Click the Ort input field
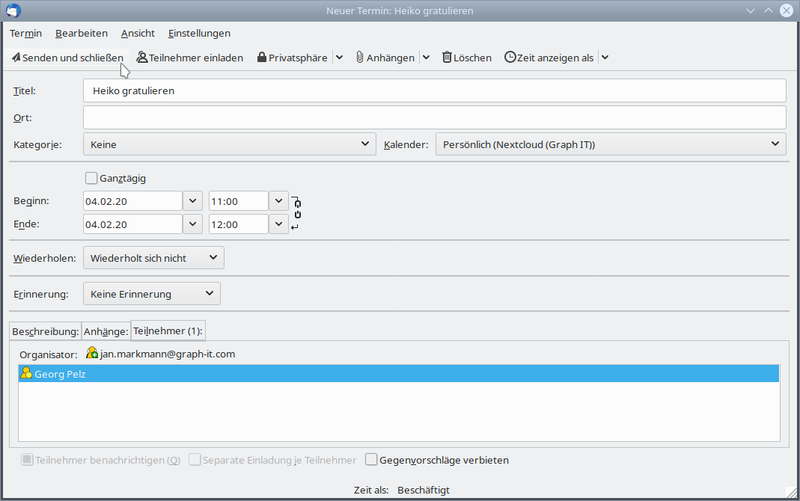The height and width of the screenshot is (501, 800). [434, 118]
